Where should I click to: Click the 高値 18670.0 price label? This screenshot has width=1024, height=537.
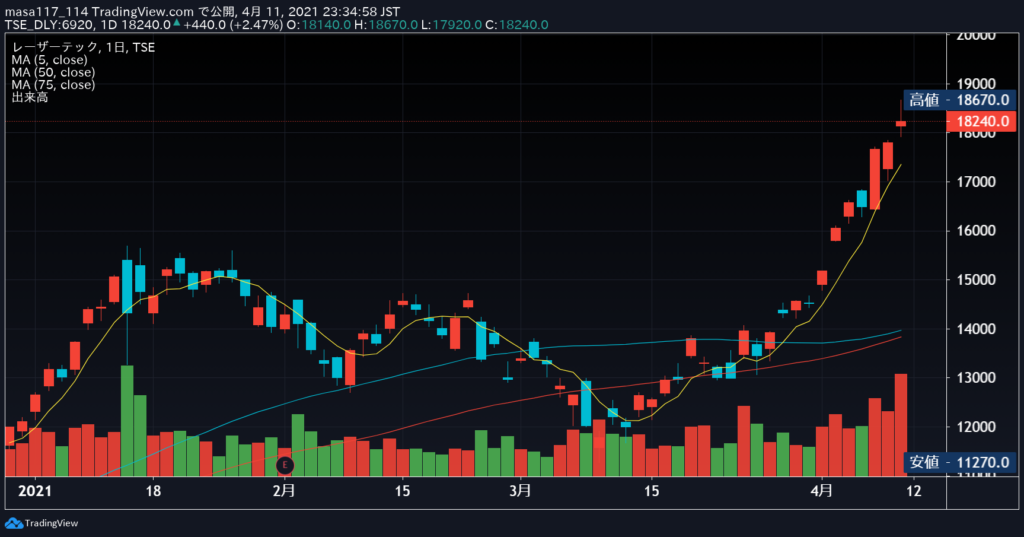(x=959, y=100)
